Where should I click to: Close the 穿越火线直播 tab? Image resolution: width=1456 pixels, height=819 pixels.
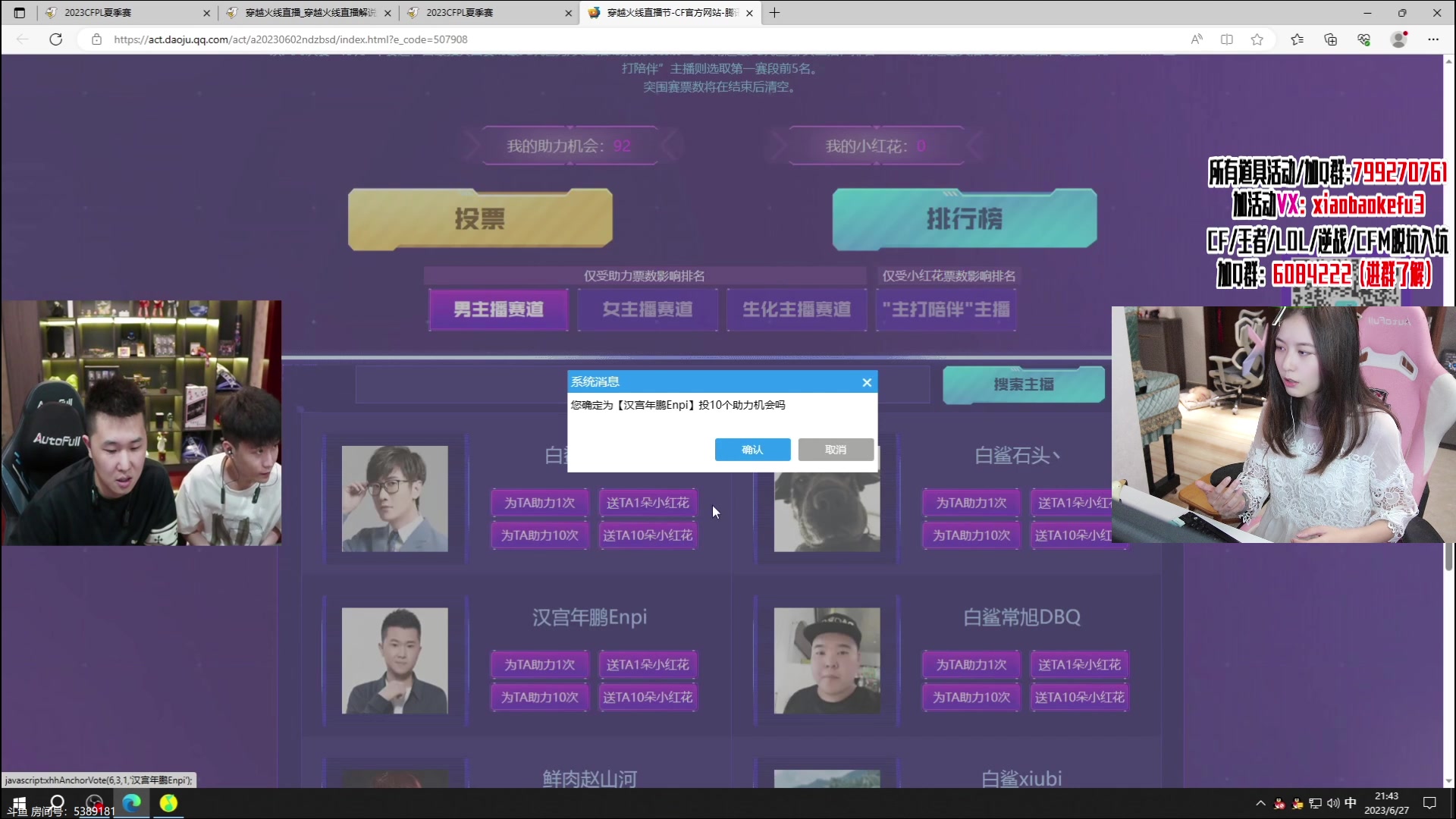point(388,13)
